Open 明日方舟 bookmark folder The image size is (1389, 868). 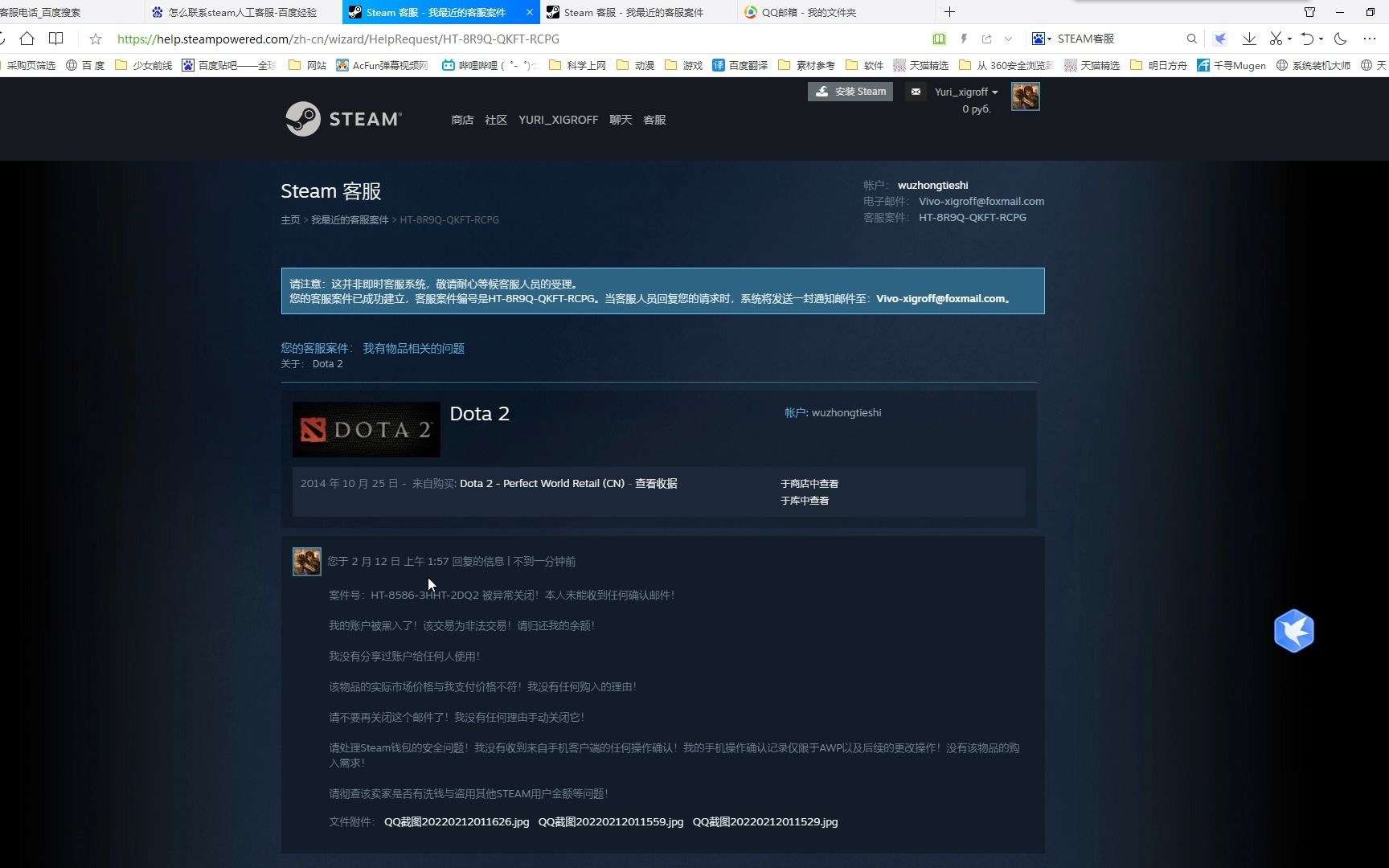1158,65
